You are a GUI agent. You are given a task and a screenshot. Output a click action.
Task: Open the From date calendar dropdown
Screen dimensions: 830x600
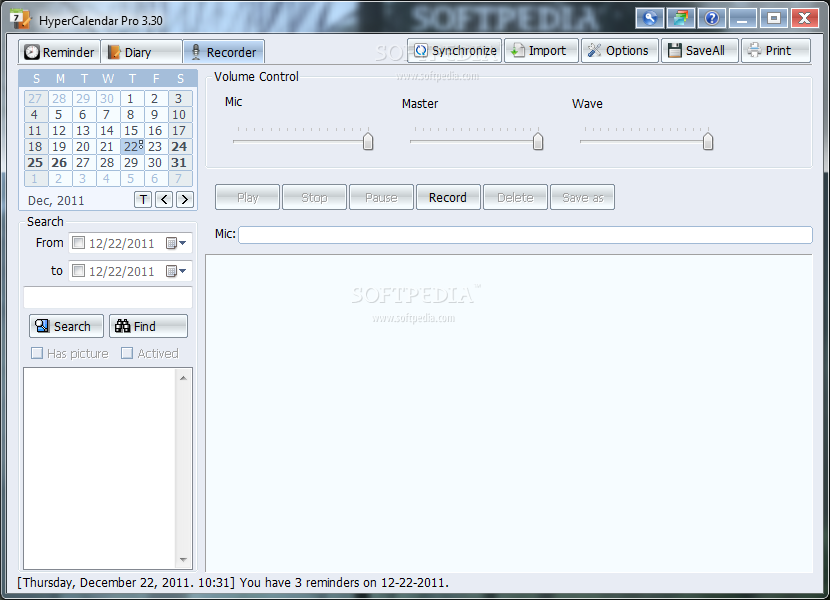click(x=176, y=243)
